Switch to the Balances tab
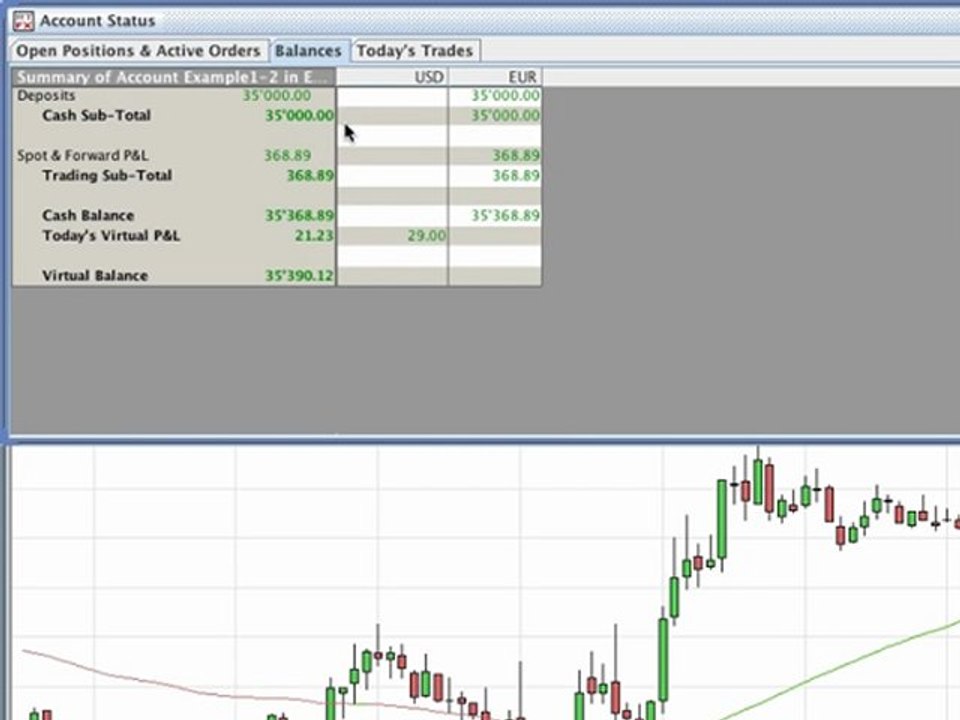The height and width of the screenshot is (720, 960). click(308, 51)
